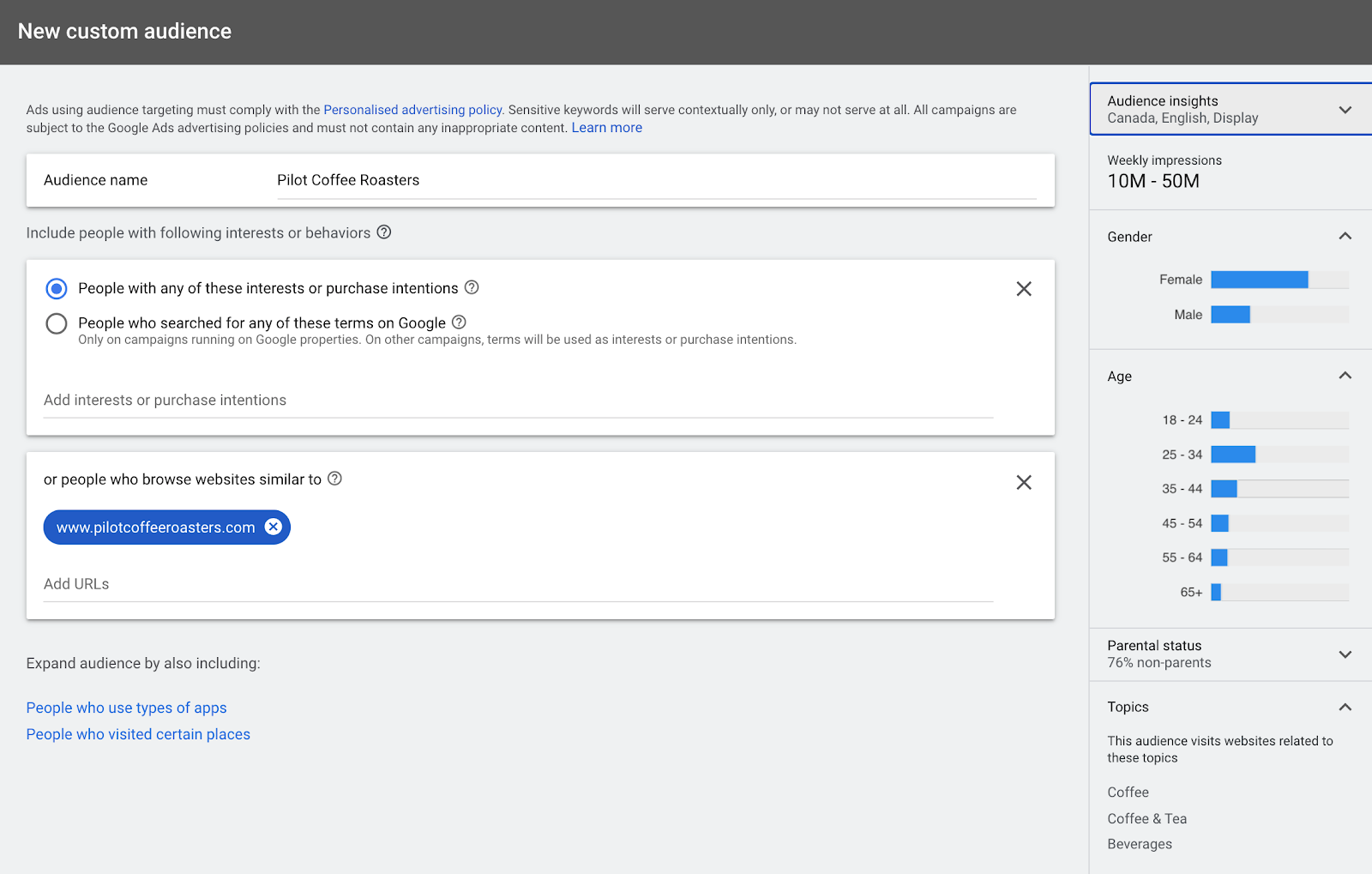Viewport: 1372px width, 874px height.
Task: Click People who use types of apps
Action: coord(127,708)
